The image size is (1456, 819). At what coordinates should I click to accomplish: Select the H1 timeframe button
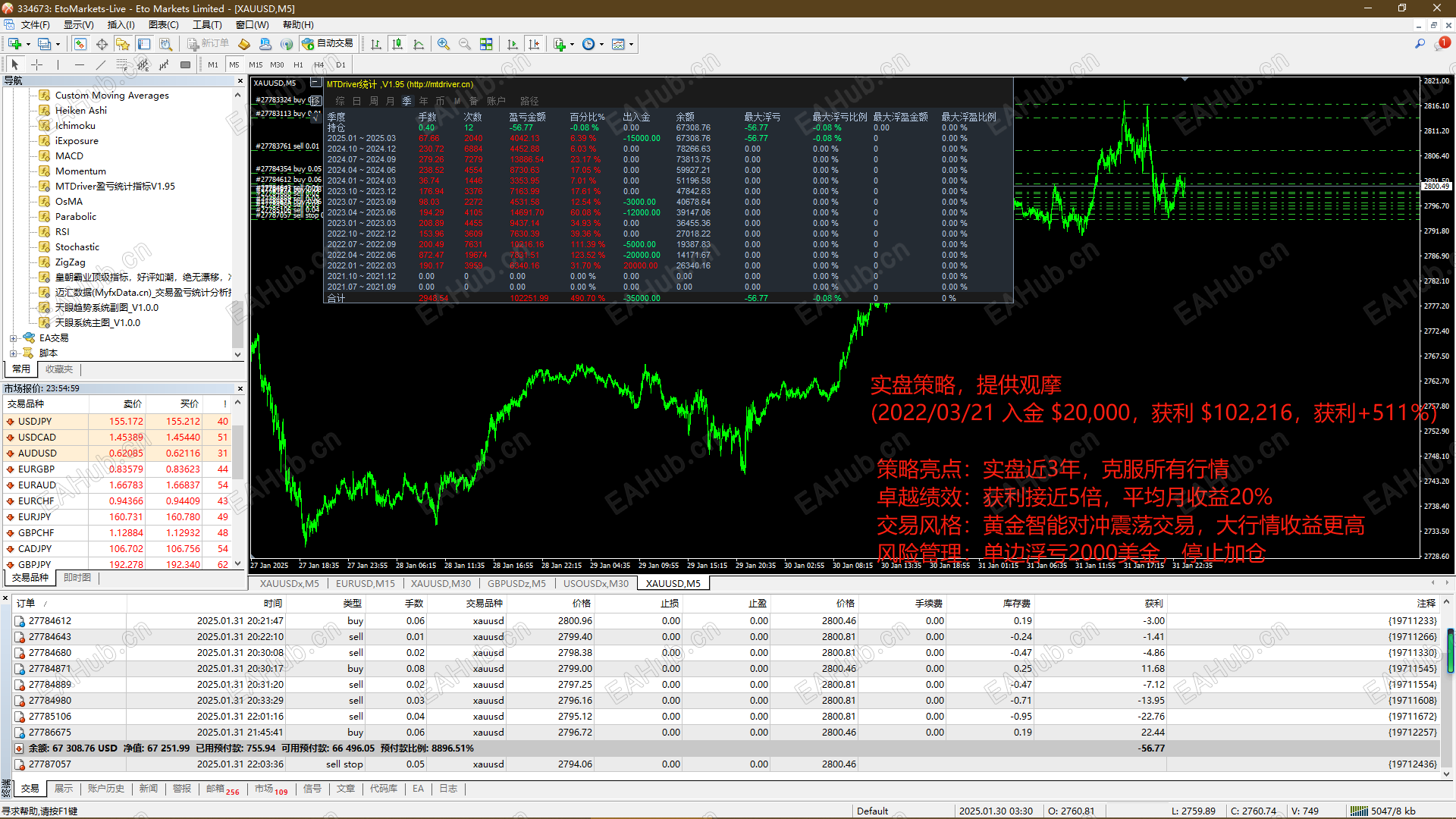298,64
